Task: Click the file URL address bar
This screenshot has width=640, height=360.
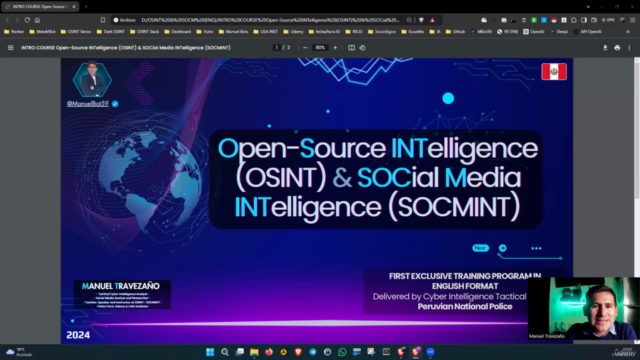Action: point(270,20)
